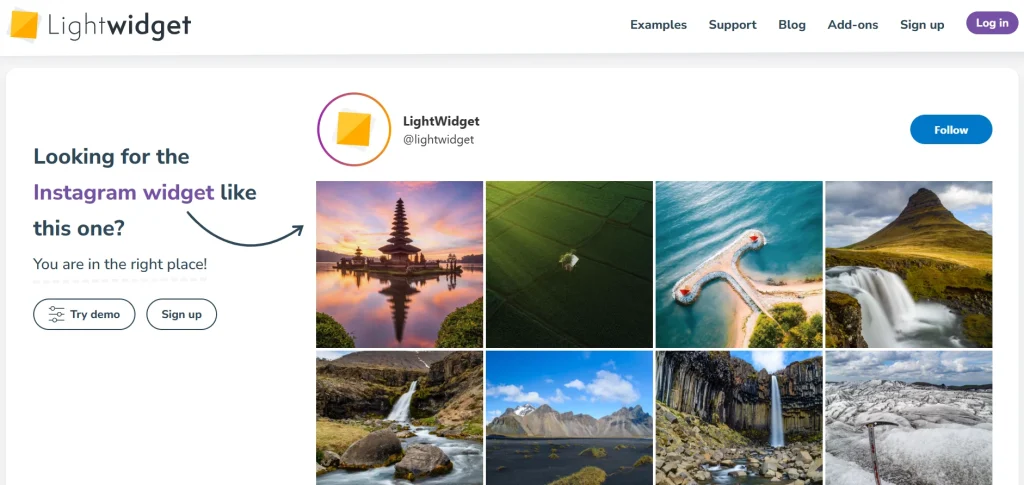Click the sliders icon on Try demo

pos(57,314)
